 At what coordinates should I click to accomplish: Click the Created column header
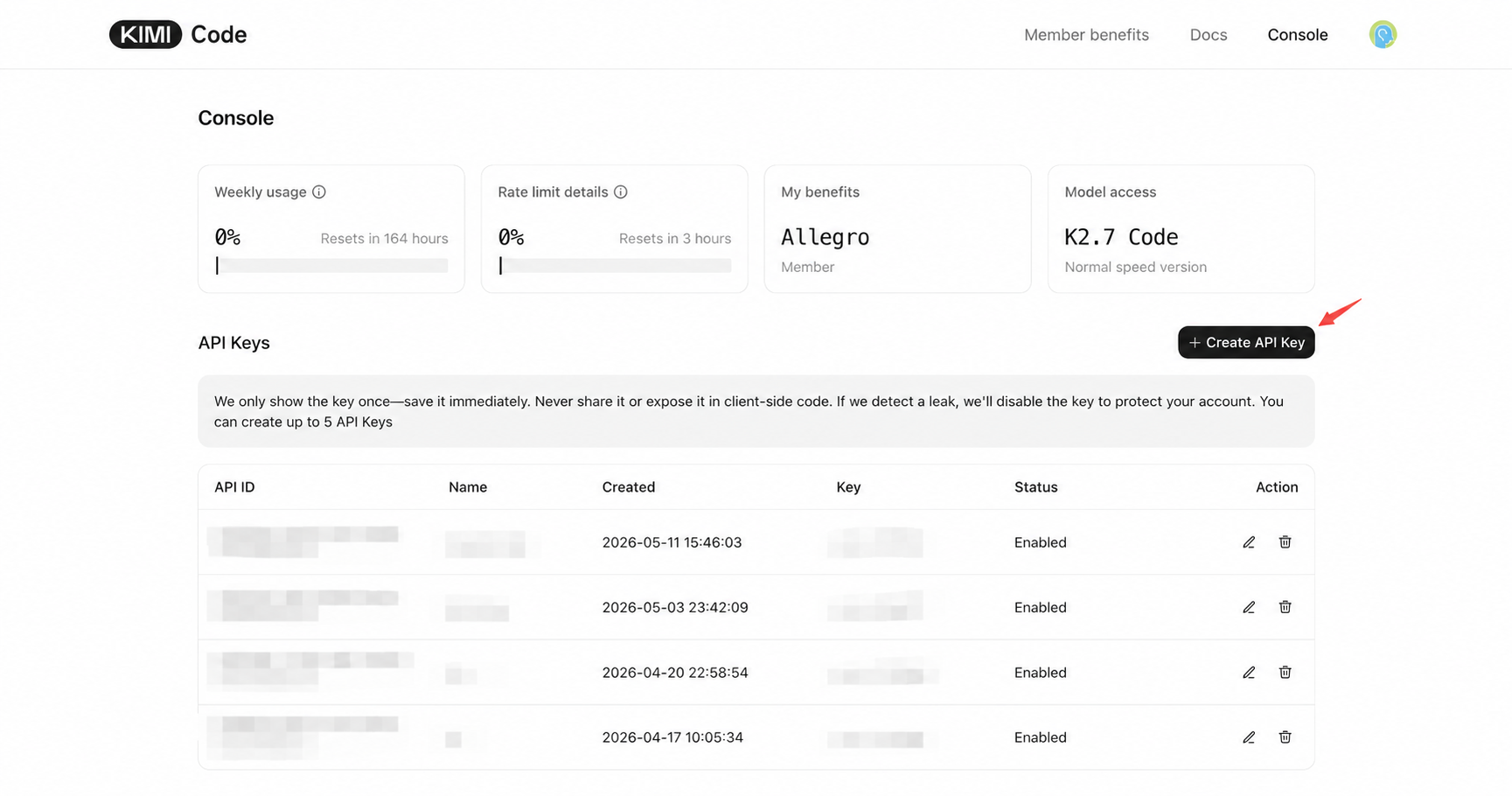[x=629, y=487]
